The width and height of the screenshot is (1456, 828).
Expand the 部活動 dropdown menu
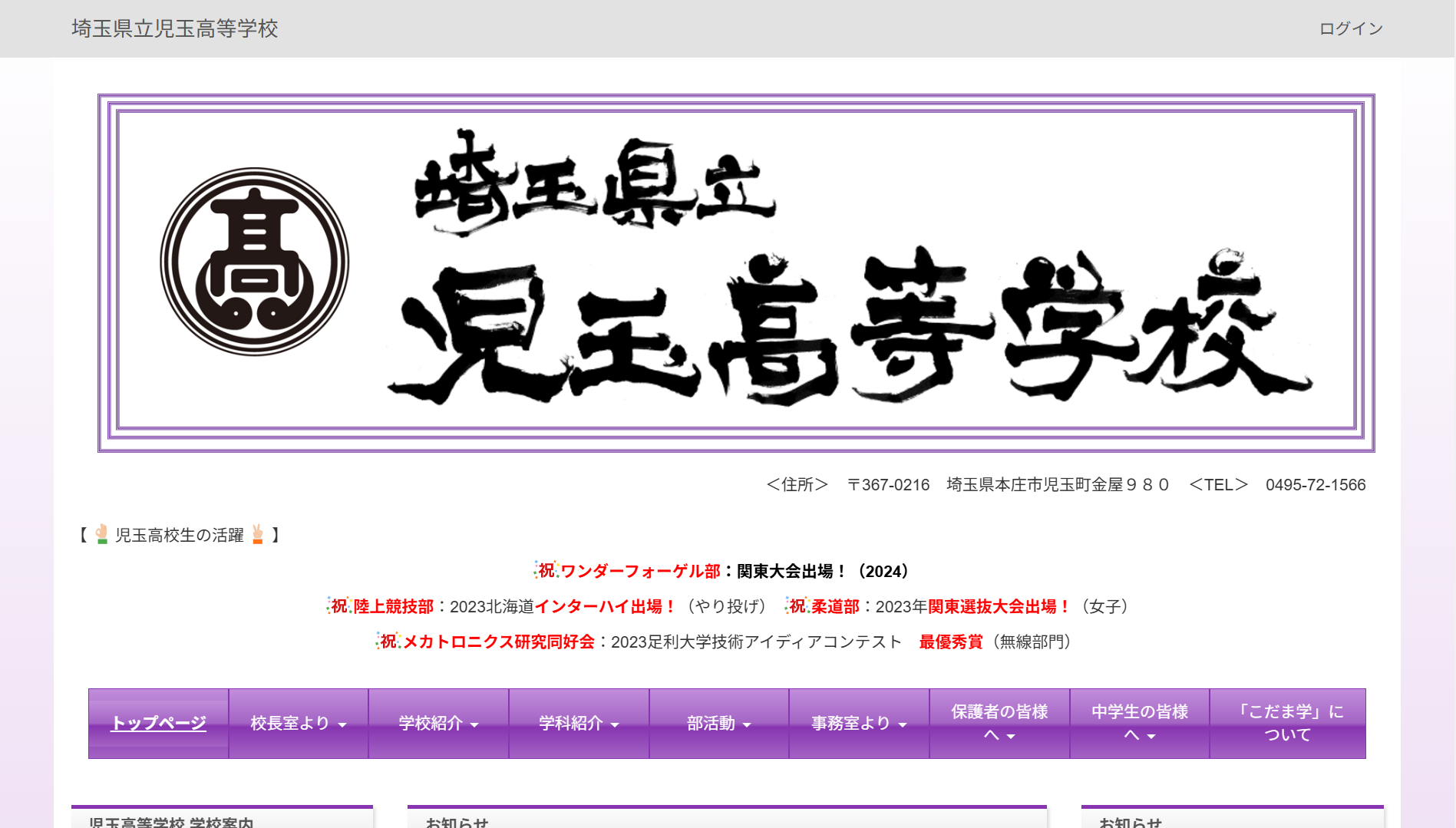[x=719, y=723]
